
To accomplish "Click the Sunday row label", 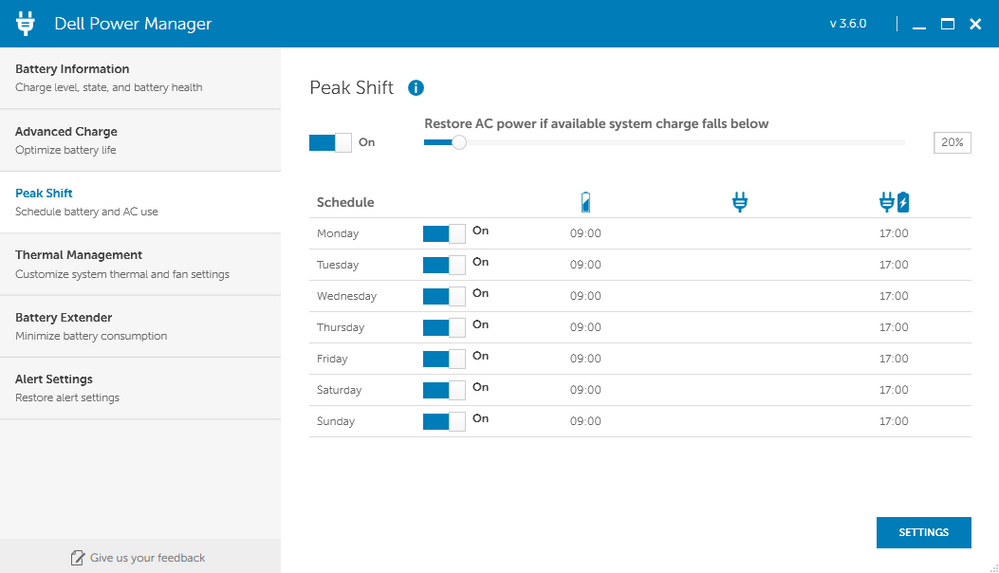I will point(336,421).
